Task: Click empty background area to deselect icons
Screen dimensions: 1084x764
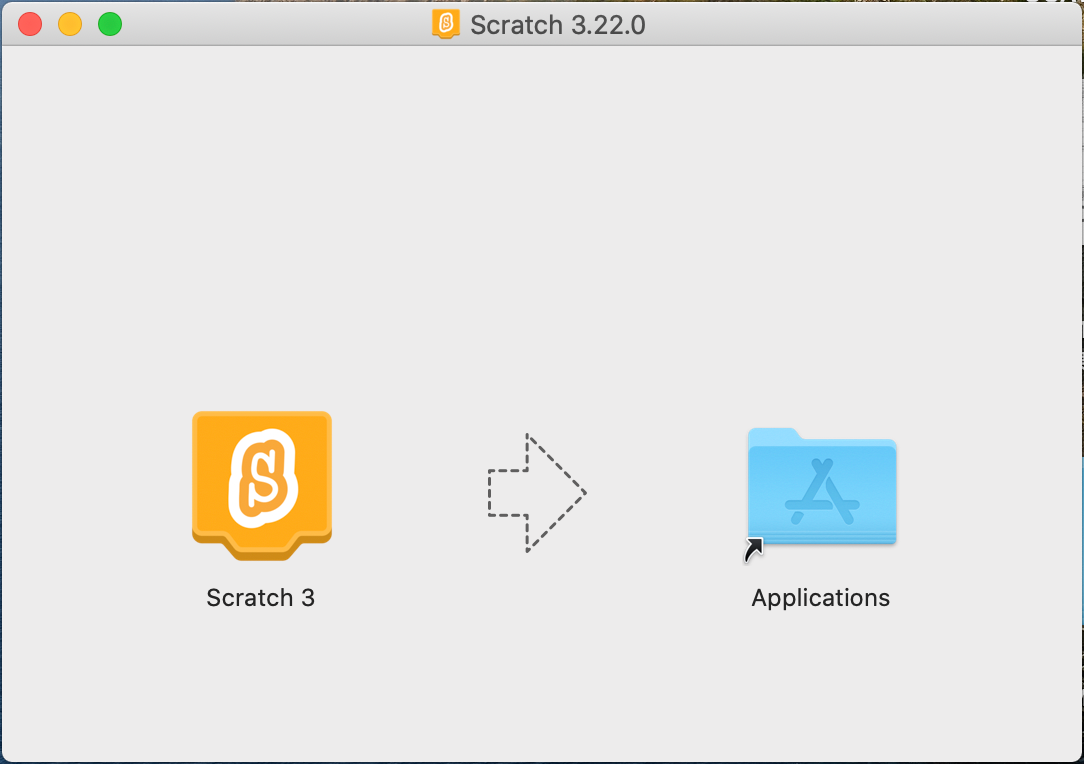Action: [x=539, y=207]
